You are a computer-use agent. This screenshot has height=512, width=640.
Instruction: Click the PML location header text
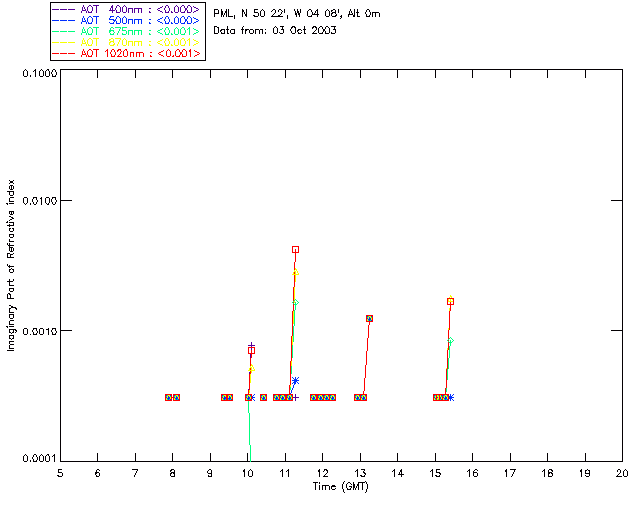[297, 14]
